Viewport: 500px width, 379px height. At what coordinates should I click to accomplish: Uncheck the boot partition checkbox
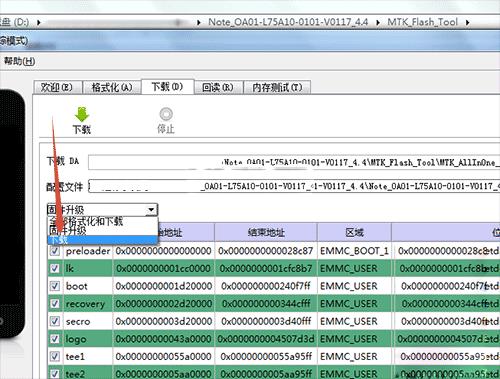[x=55, y=286]
